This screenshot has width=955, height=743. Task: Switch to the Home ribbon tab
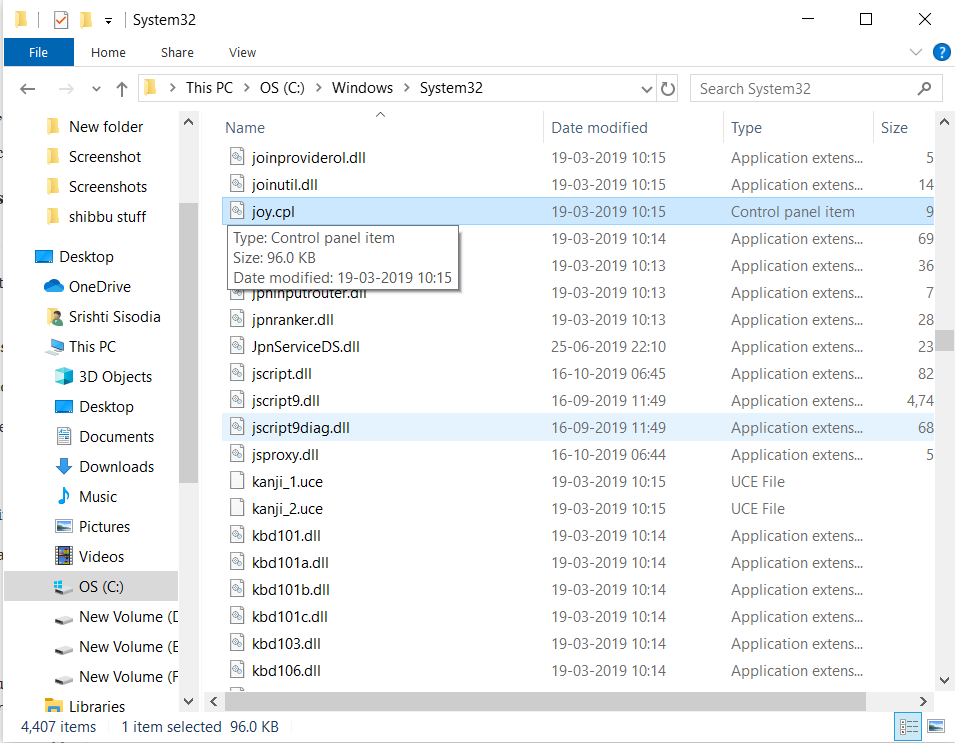[108, 52]
